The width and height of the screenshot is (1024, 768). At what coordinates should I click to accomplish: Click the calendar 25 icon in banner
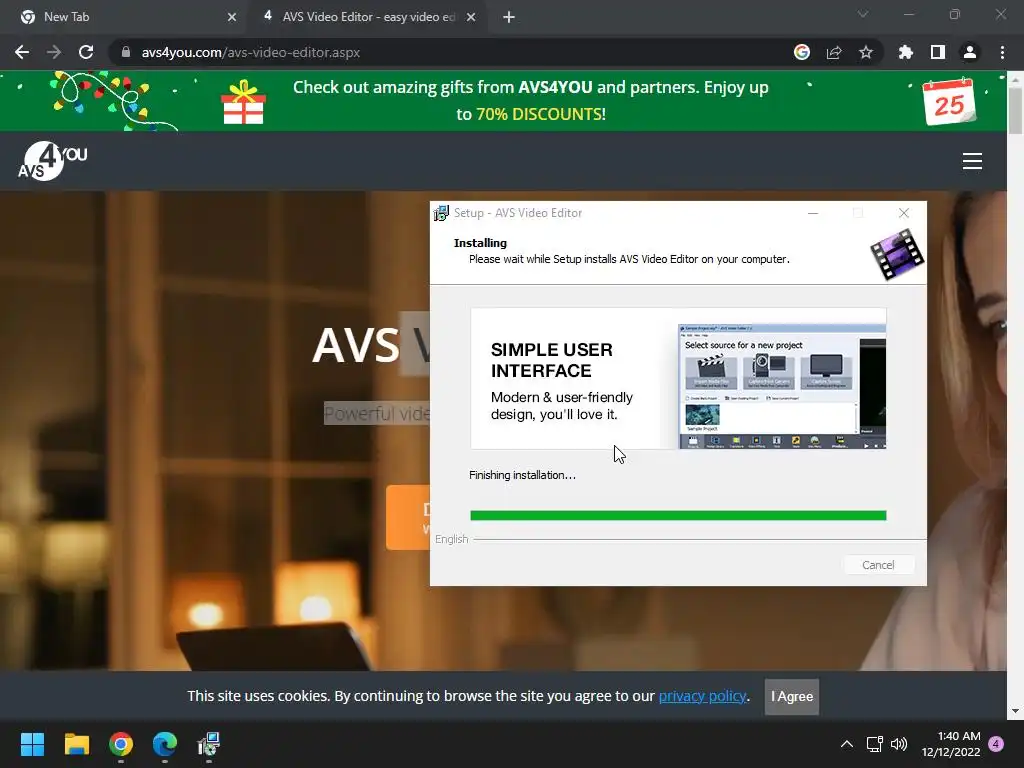[x=949, y=101]
